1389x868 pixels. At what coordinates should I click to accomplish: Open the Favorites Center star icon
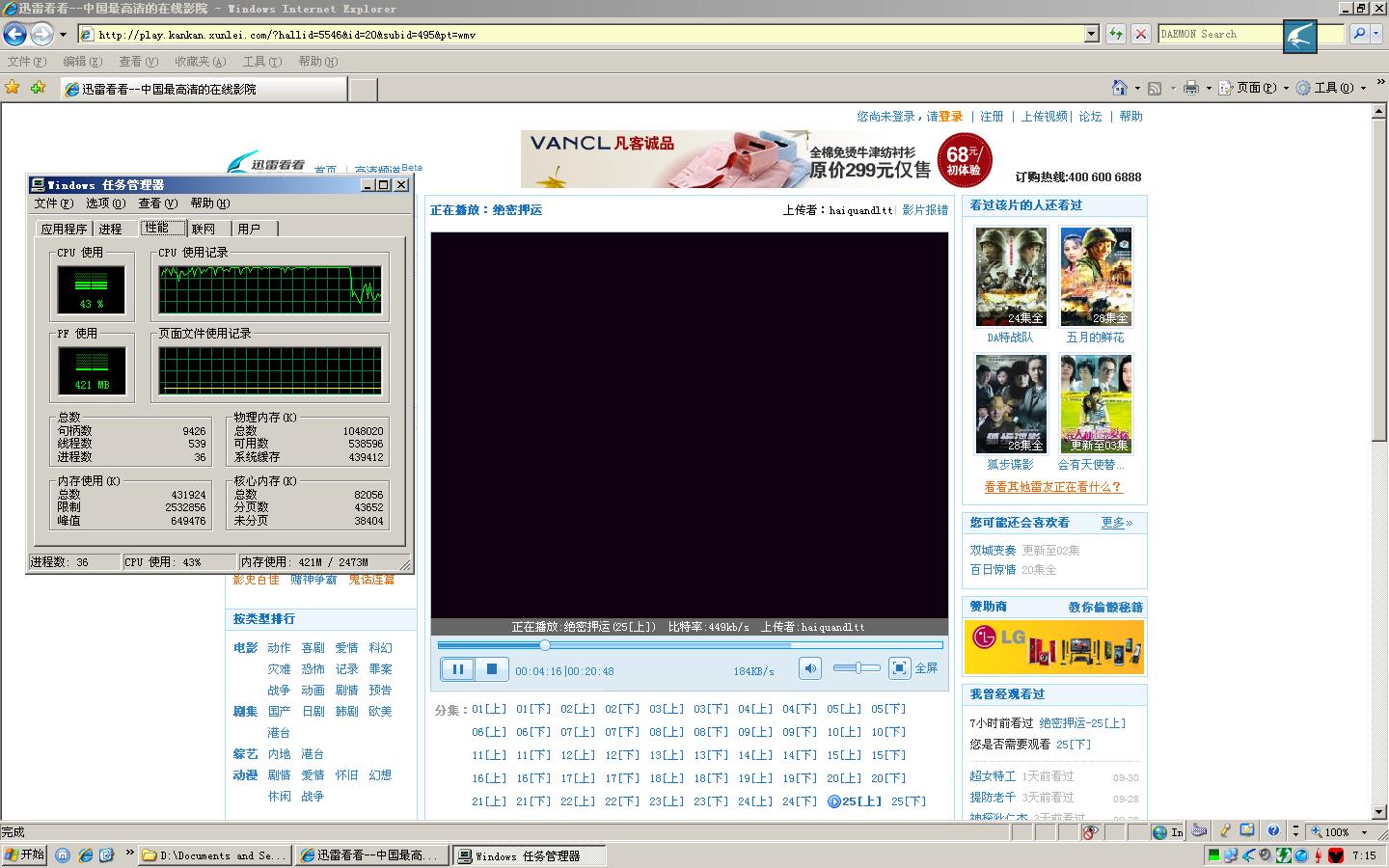[13, 88]
